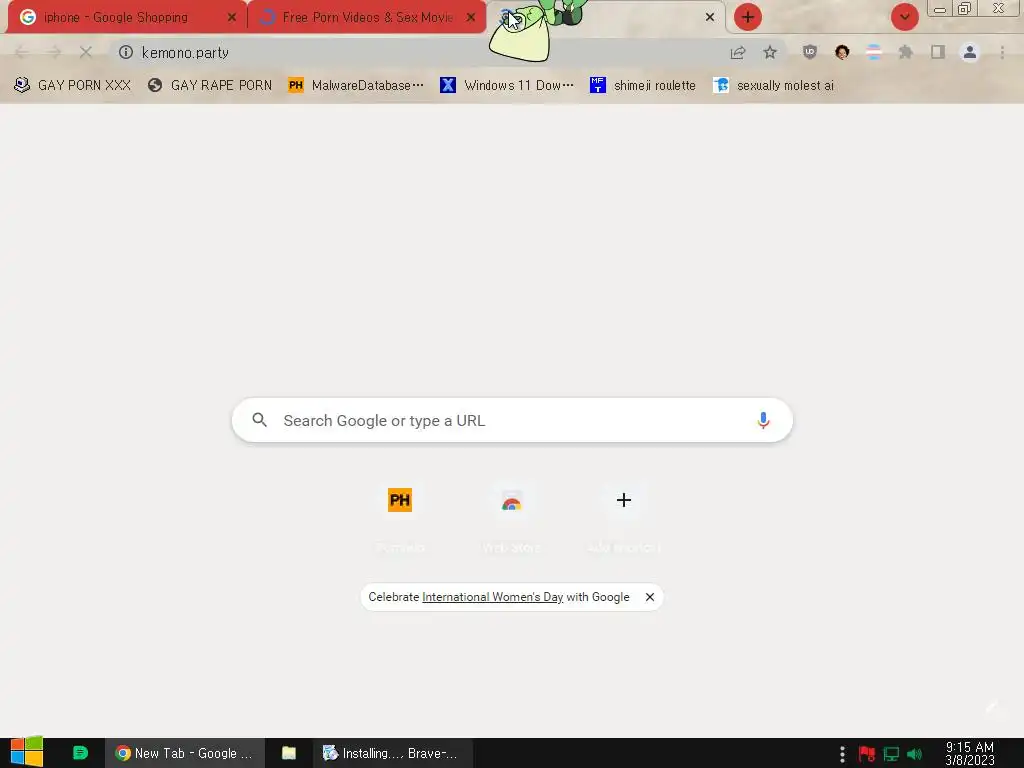1024x768 pixels.
Task: Open the Web Store shortcut tile
Action: (x=511, y=502)
